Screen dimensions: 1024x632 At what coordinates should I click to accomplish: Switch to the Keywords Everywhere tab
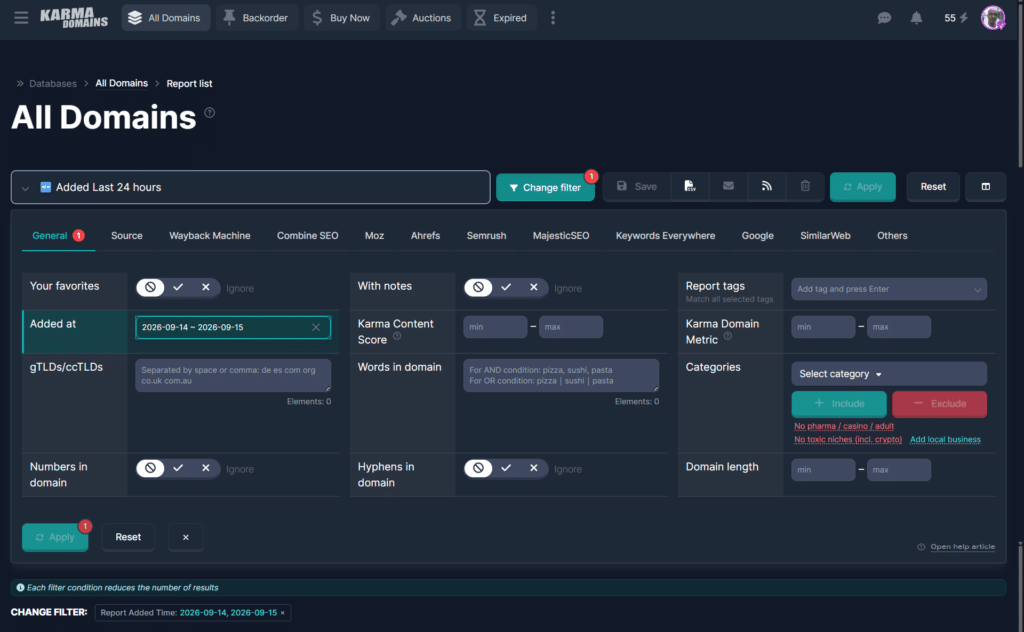point(665,236)
